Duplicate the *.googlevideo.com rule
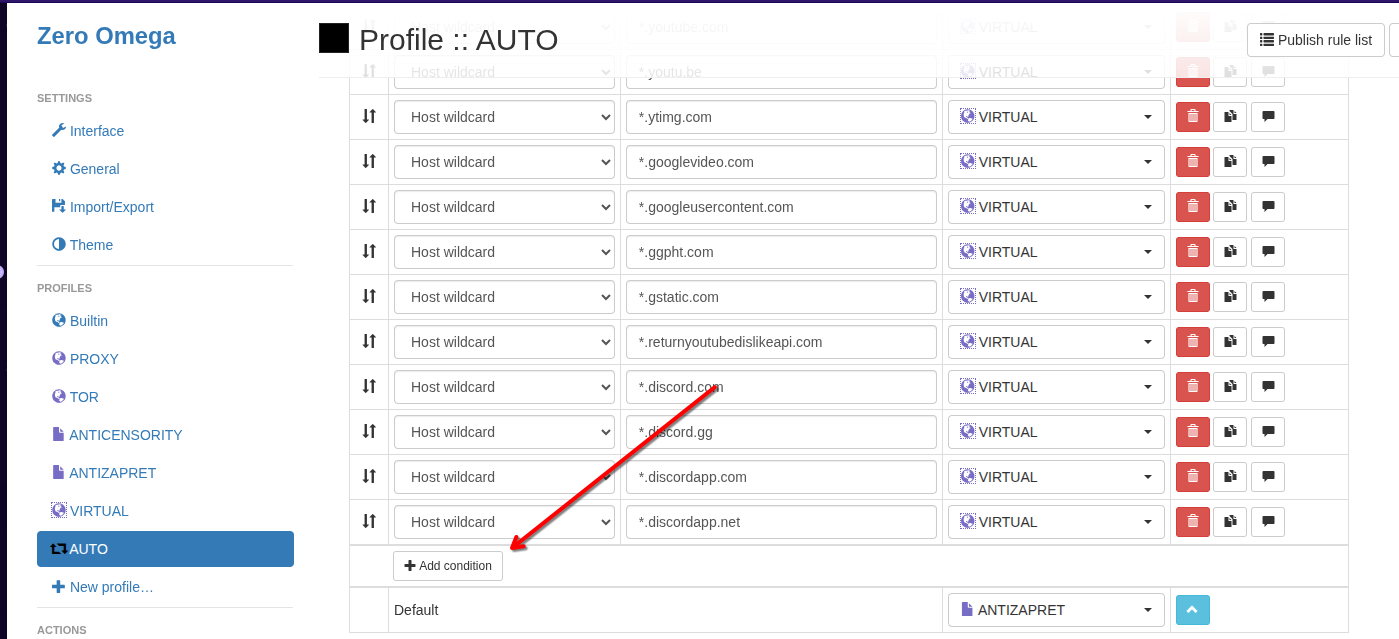Viewport: 1399px width, 639px height. [1230, 162]
